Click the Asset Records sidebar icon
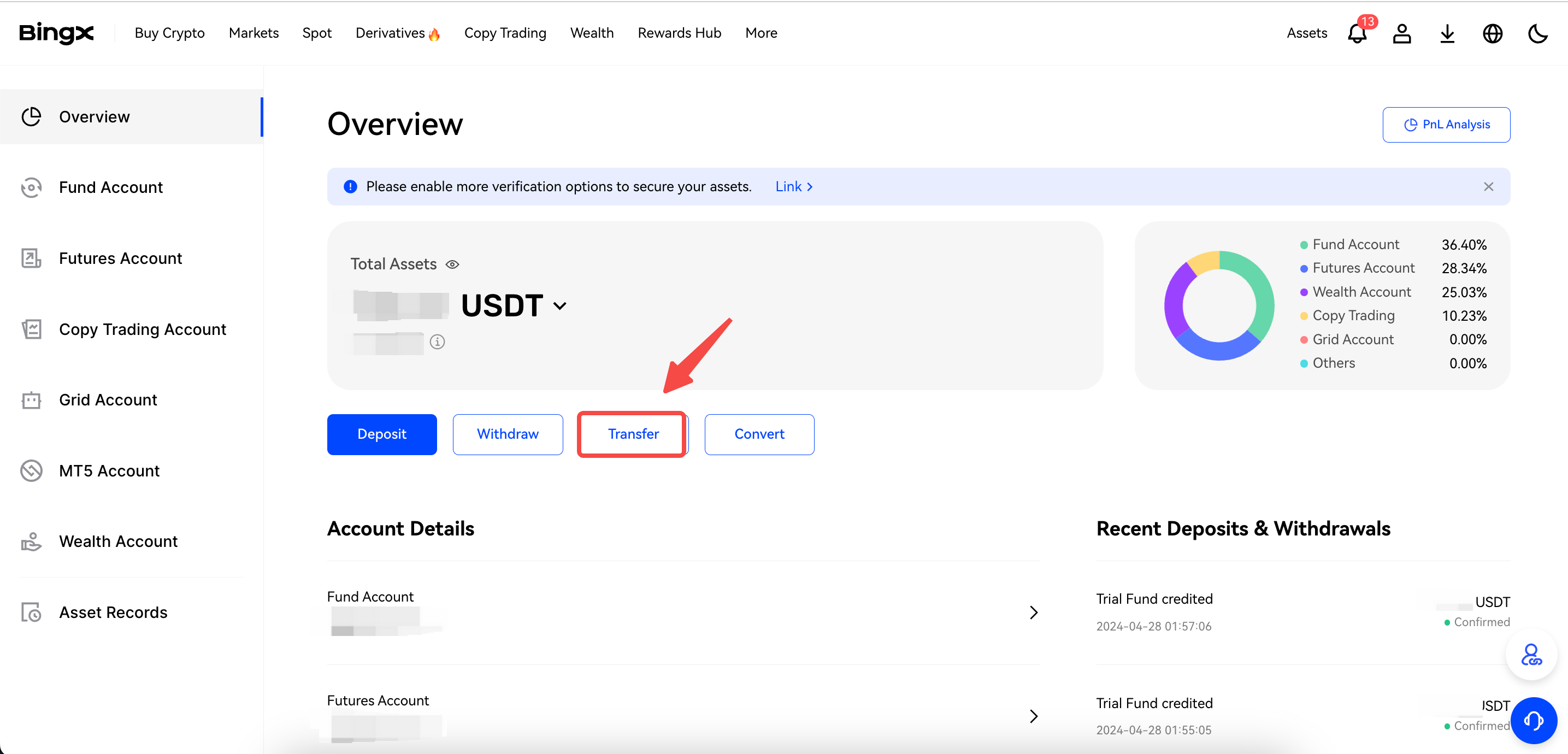The image size is (1568, 754). pos(31,612)
